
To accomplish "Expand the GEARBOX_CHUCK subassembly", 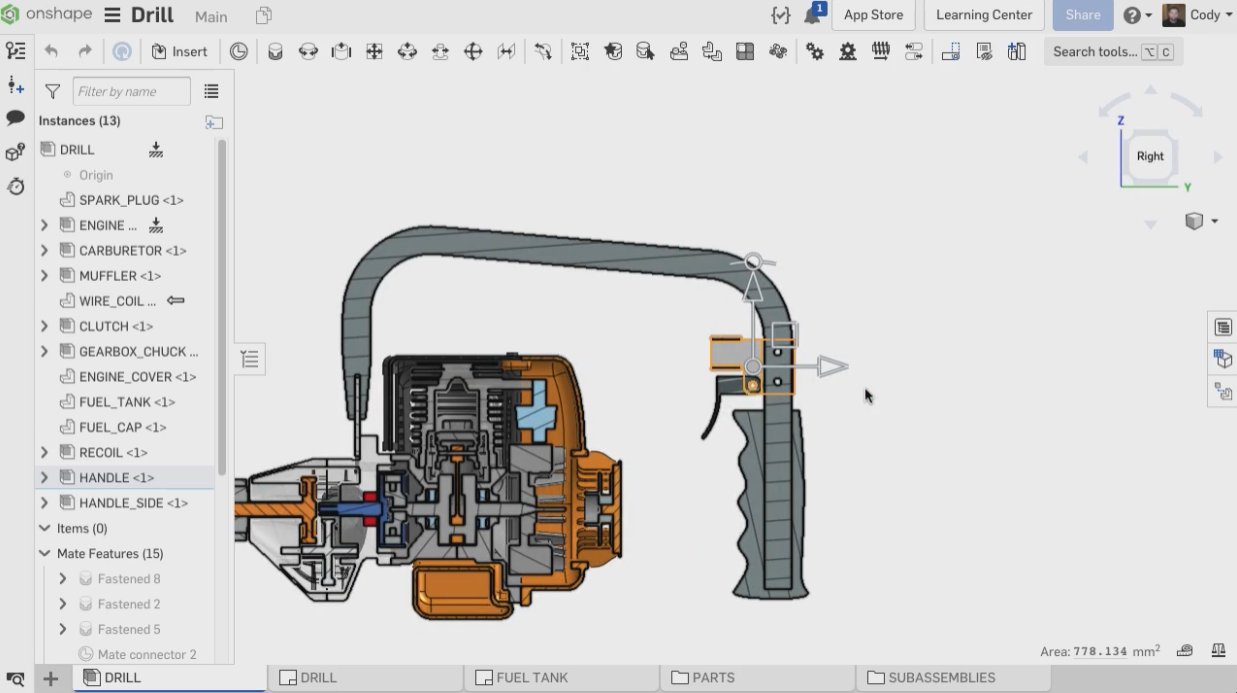I will point(44,351).
